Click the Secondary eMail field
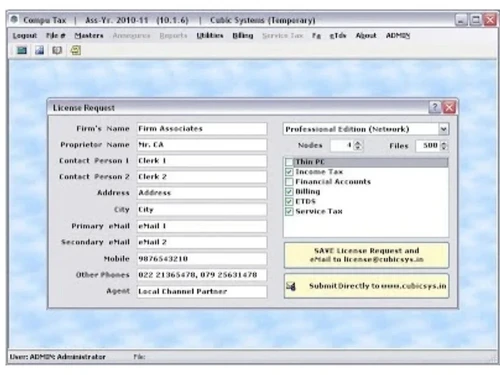Image resolution: width=500 pixels, height=375 pixels. coord(202,242)
